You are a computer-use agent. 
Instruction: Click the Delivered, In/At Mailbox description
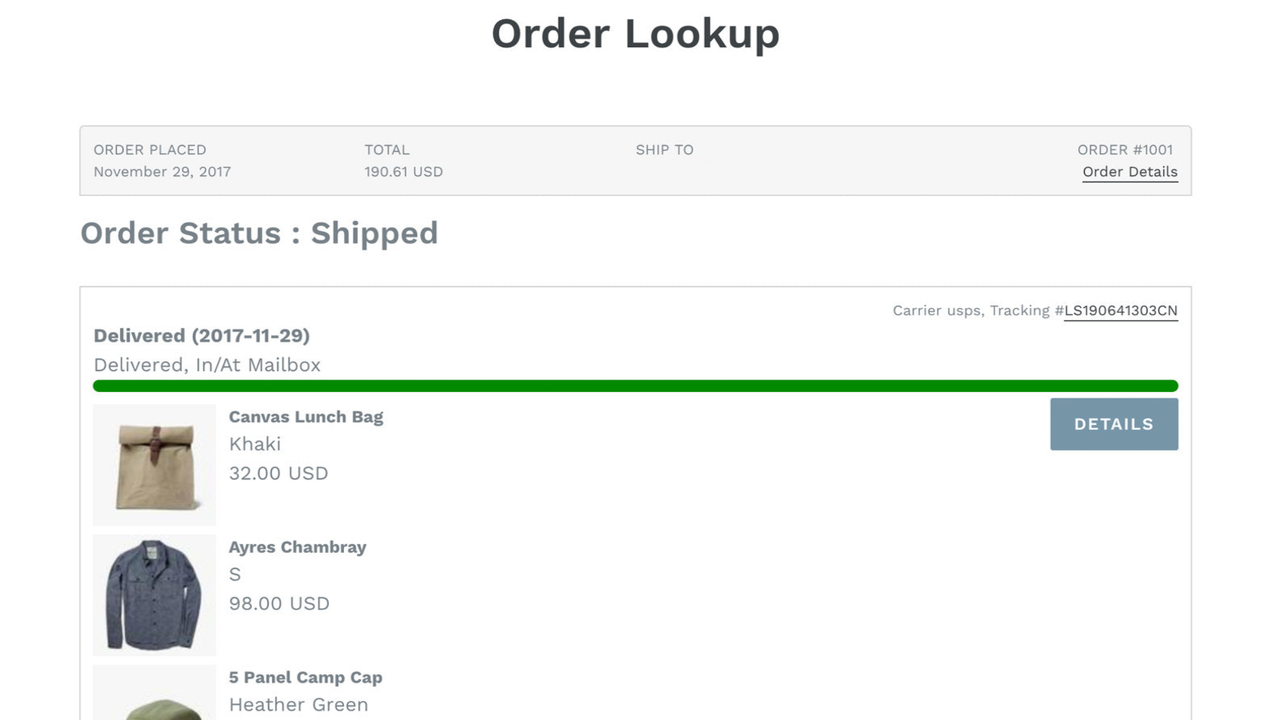(x=206, y=365)
